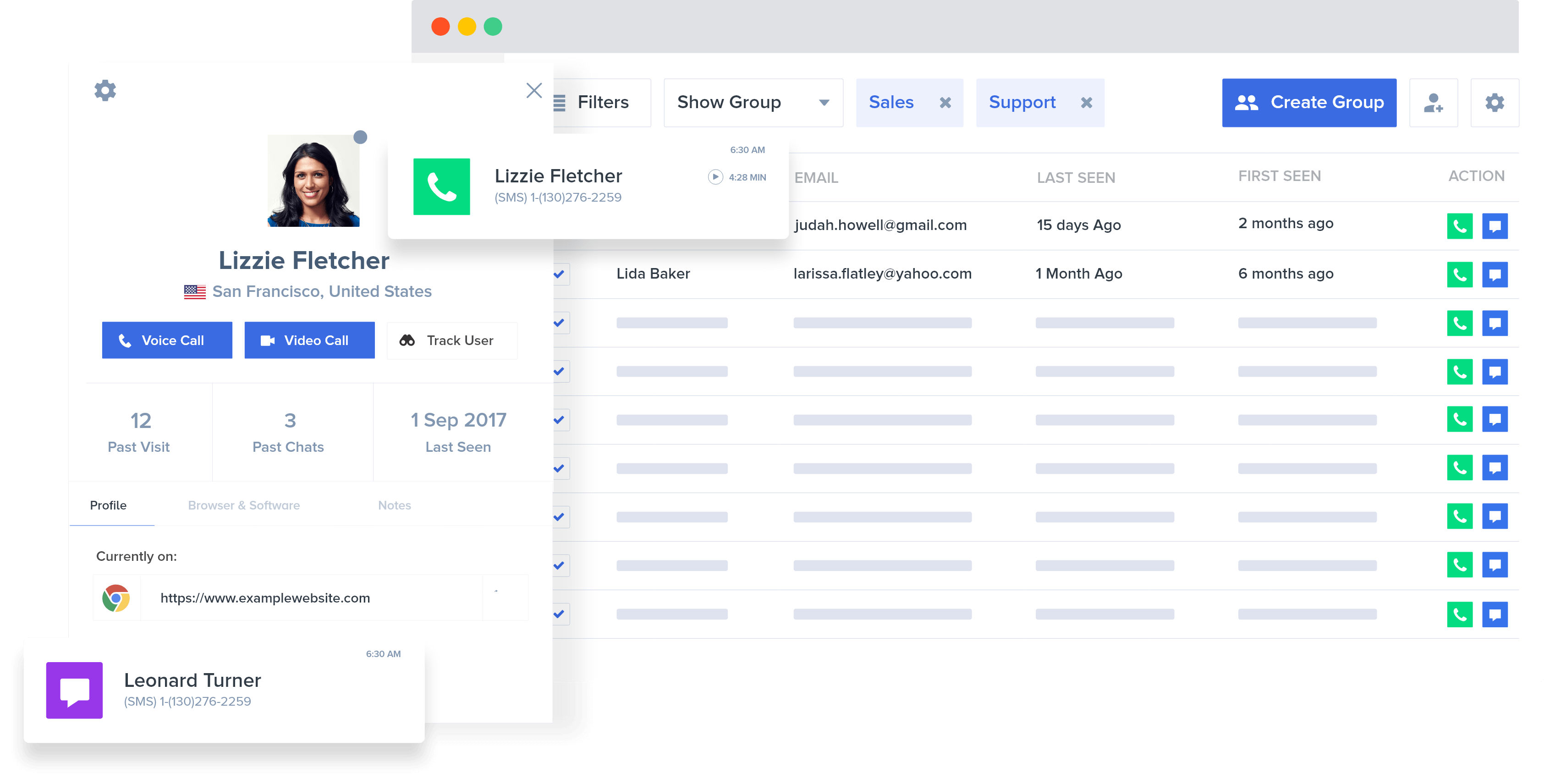The image size is (1544, 784).
Task: Click the red window close dot
Action: coord(440,27)
